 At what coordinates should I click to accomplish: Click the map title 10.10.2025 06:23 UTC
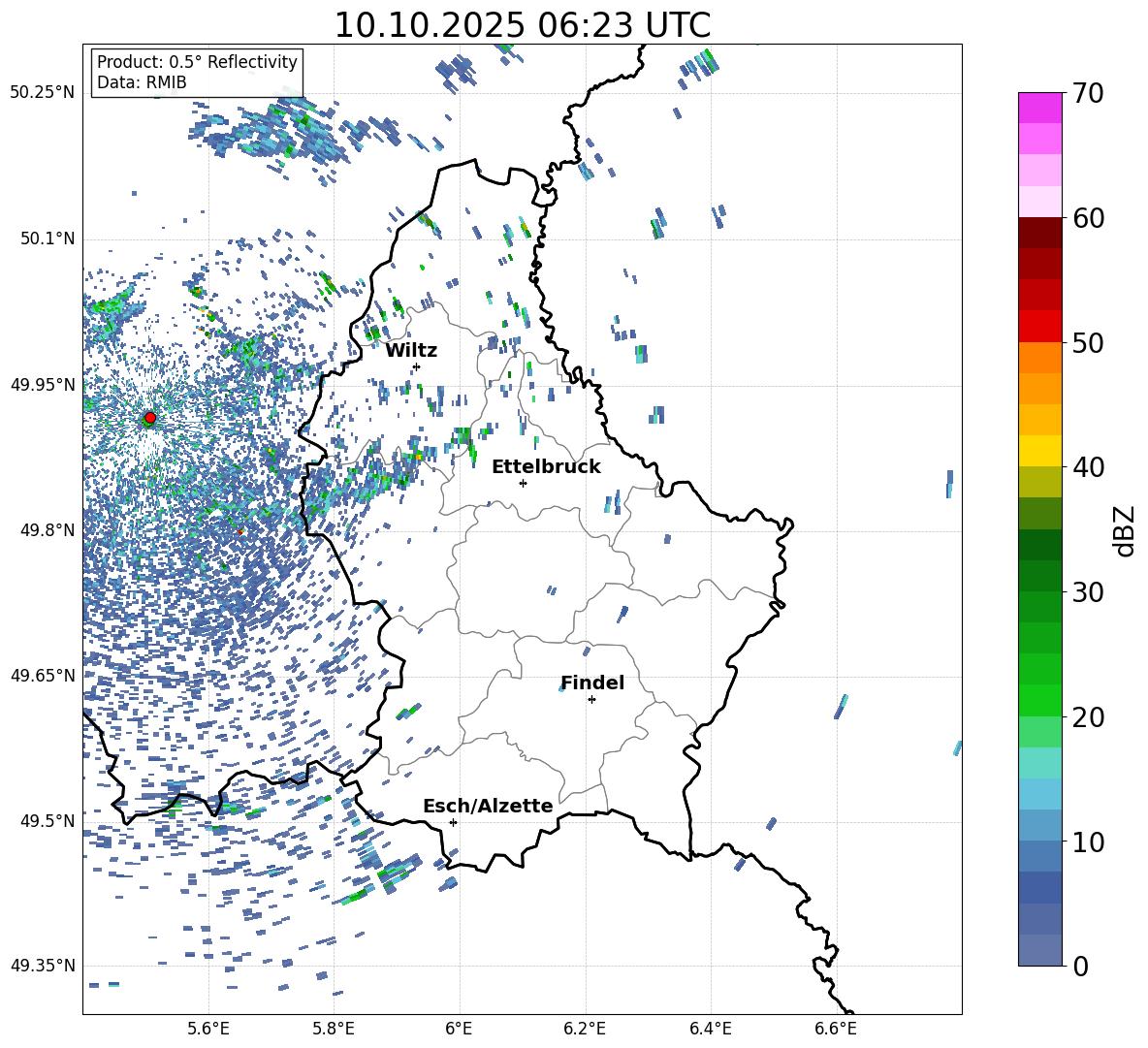click(522, 25)
